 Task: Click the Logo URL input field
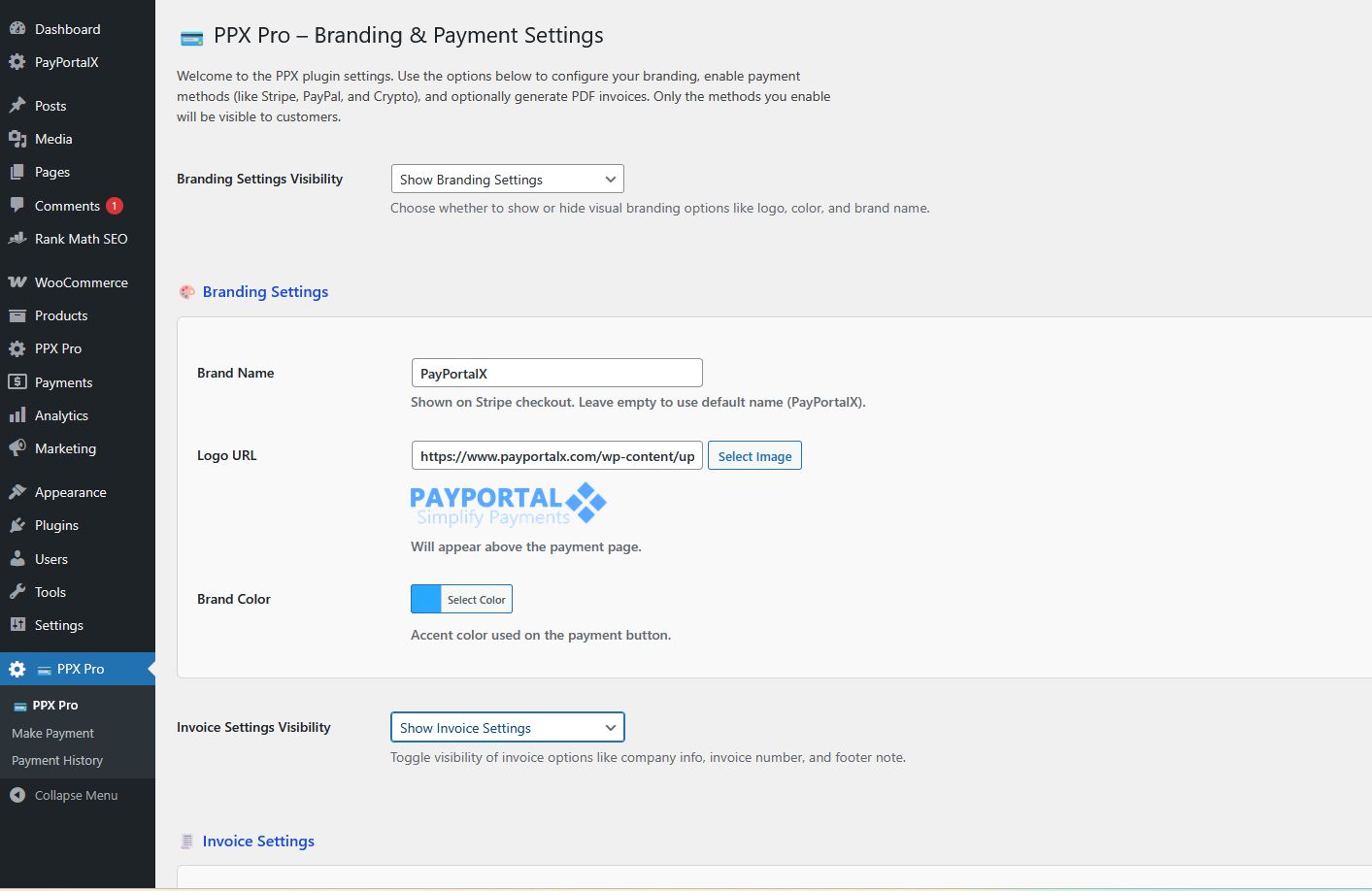pyautogui.click(x=557, y=456)
